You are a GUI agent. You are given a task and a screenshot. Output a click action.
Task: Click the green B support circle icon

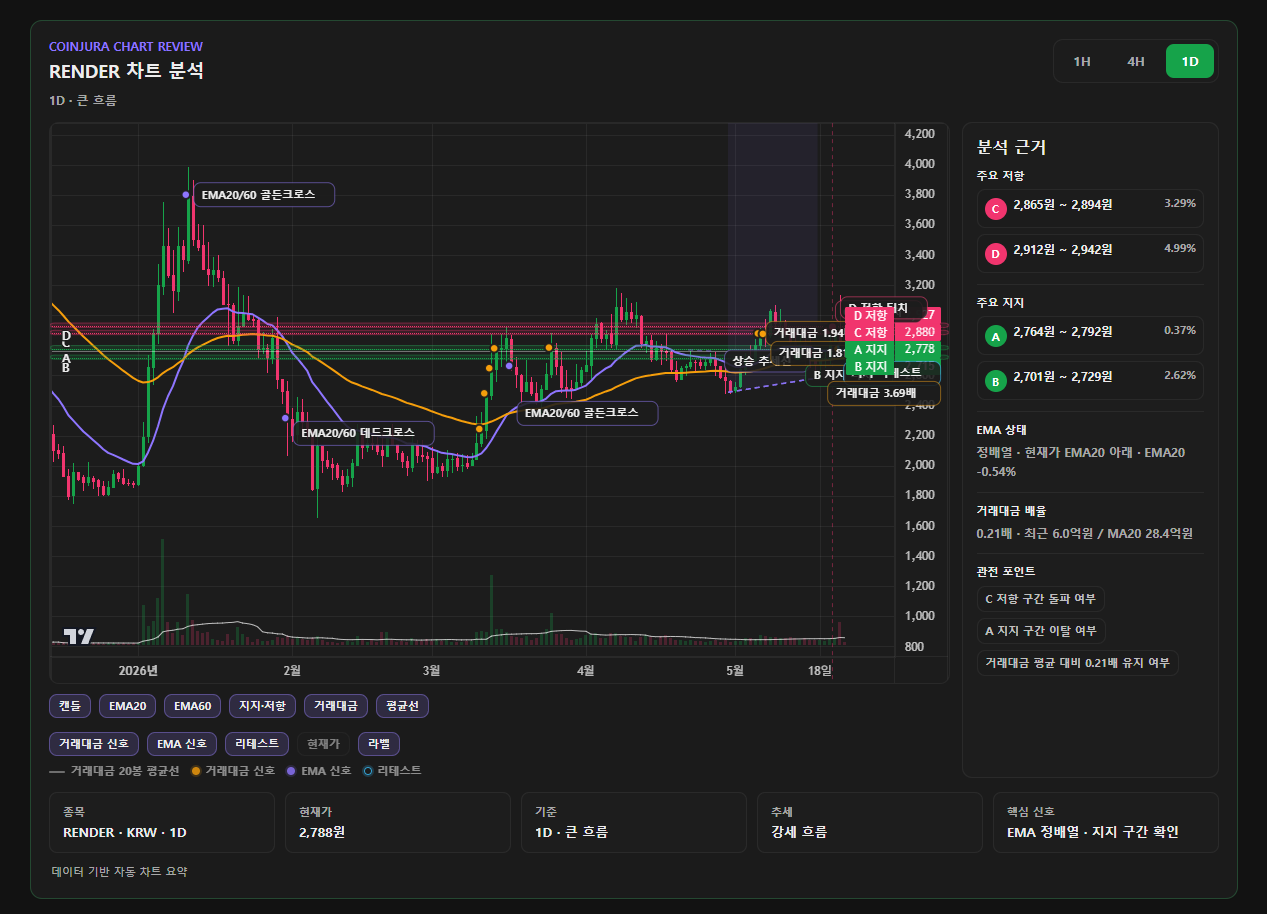pos(995,381)
